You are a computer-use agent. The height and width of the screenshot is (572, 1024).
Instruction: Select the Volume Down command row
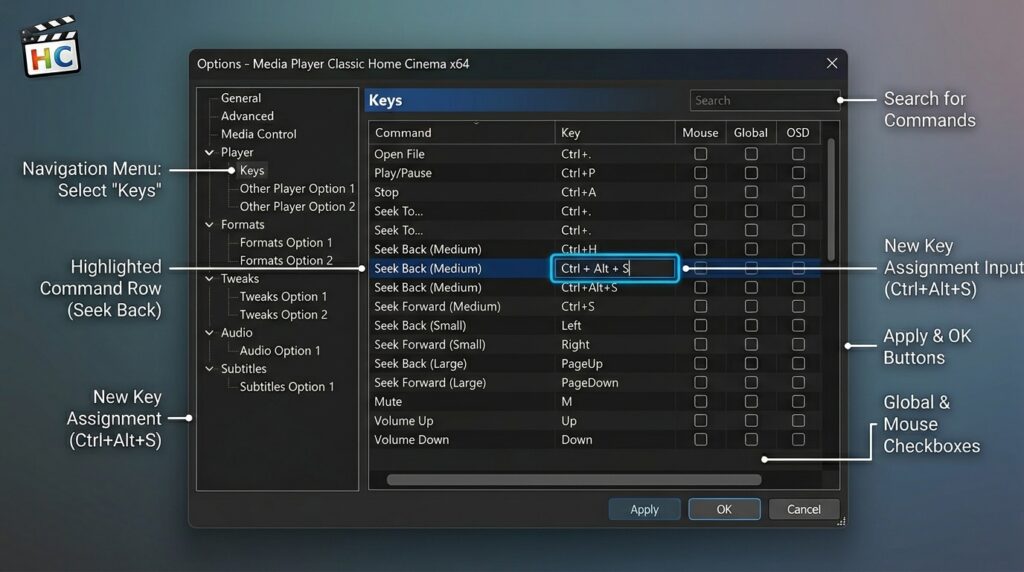click(594, 439)
